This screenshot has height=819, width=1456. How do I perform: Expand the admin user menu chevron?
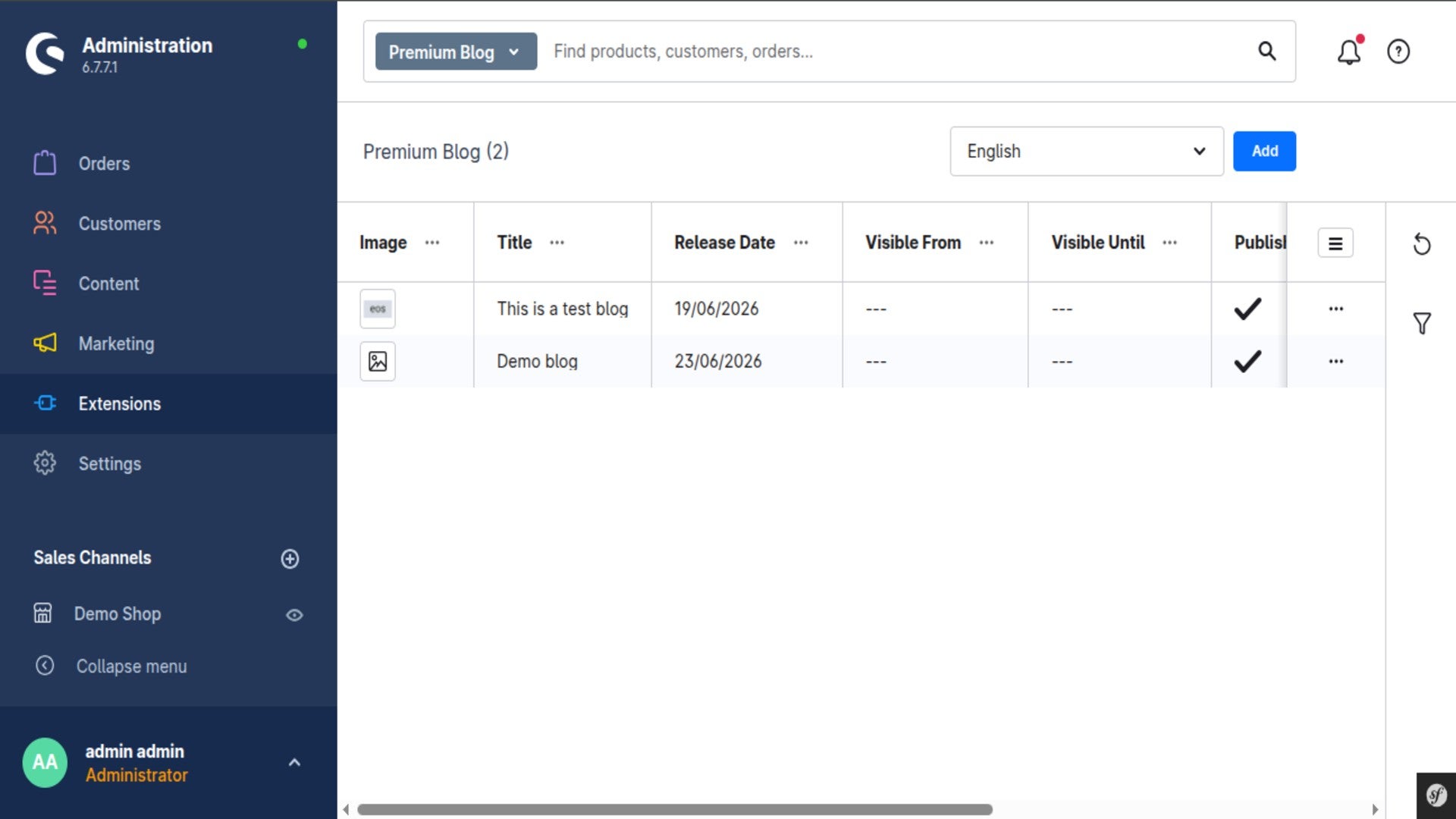pyautogui.click(x=294, y=762)
